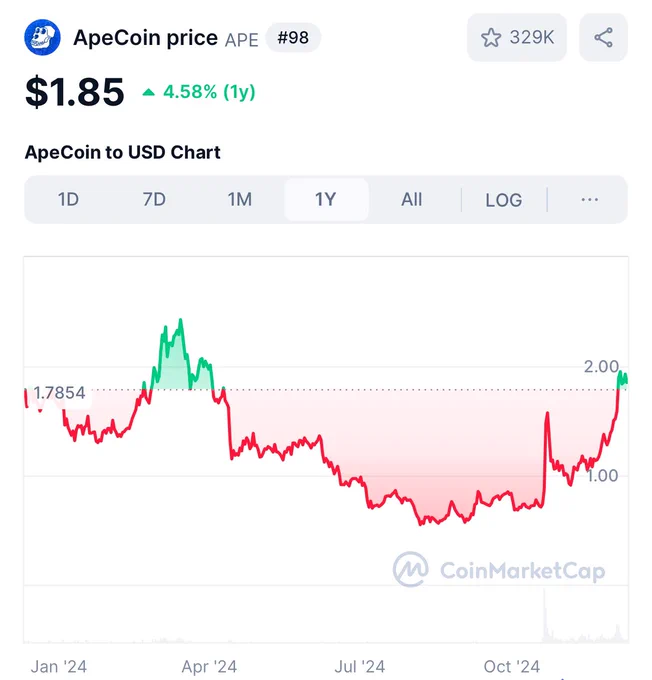Open the three-dots more chart options
The image size is (652, 680).
590,199
